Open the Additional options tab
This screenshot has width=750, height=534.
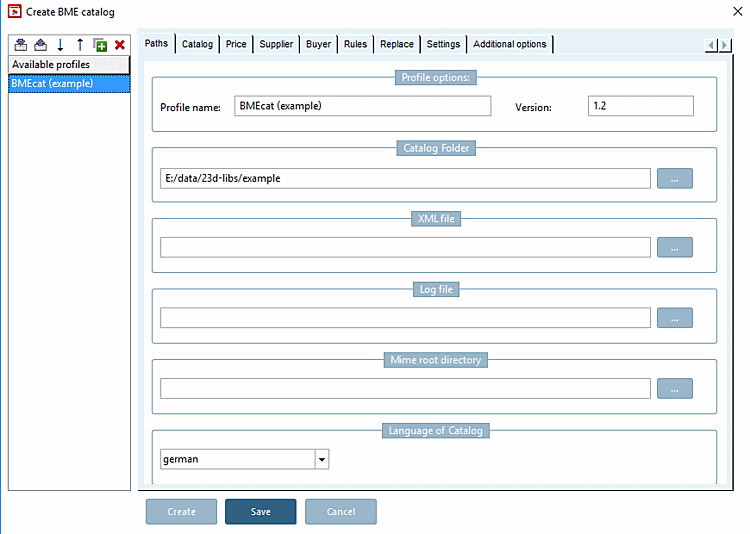[510, 44]
